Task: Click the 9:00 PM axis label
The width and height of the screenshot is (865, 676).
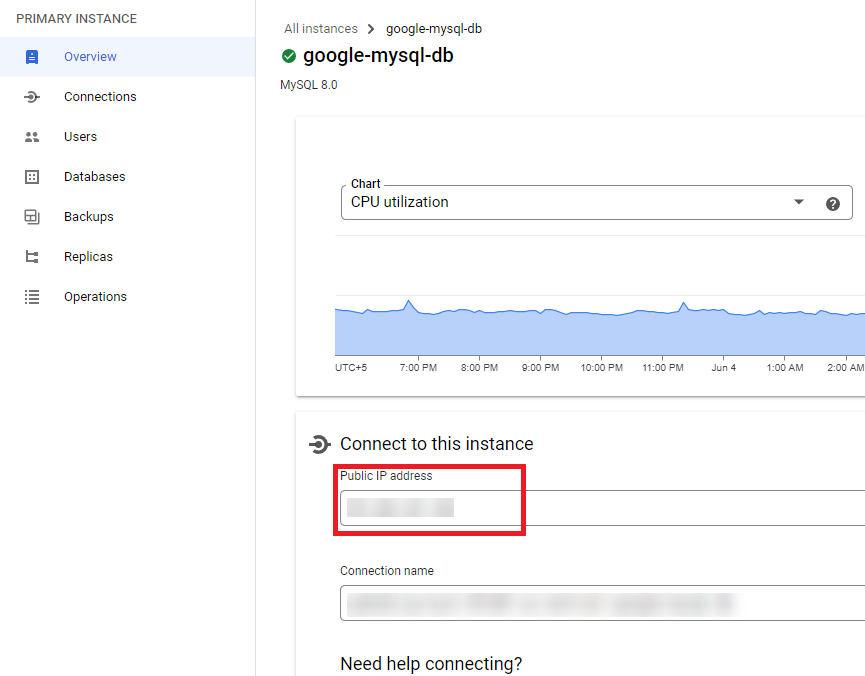Action: pyautogui.click(x=541, y=368)
